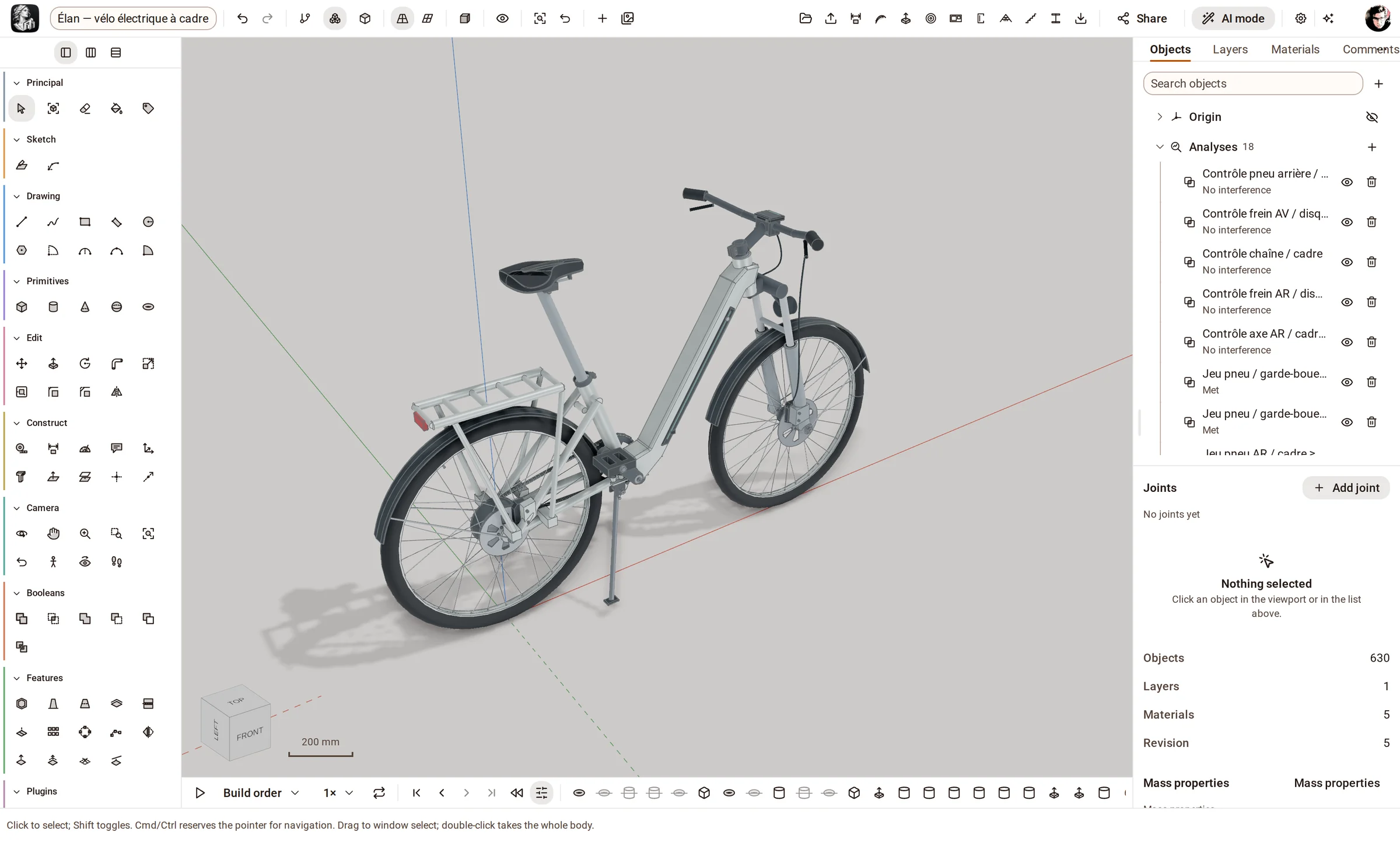Toggle the eye view icon in top toolbar
The image size is (1400, 842).
[502, 19]
